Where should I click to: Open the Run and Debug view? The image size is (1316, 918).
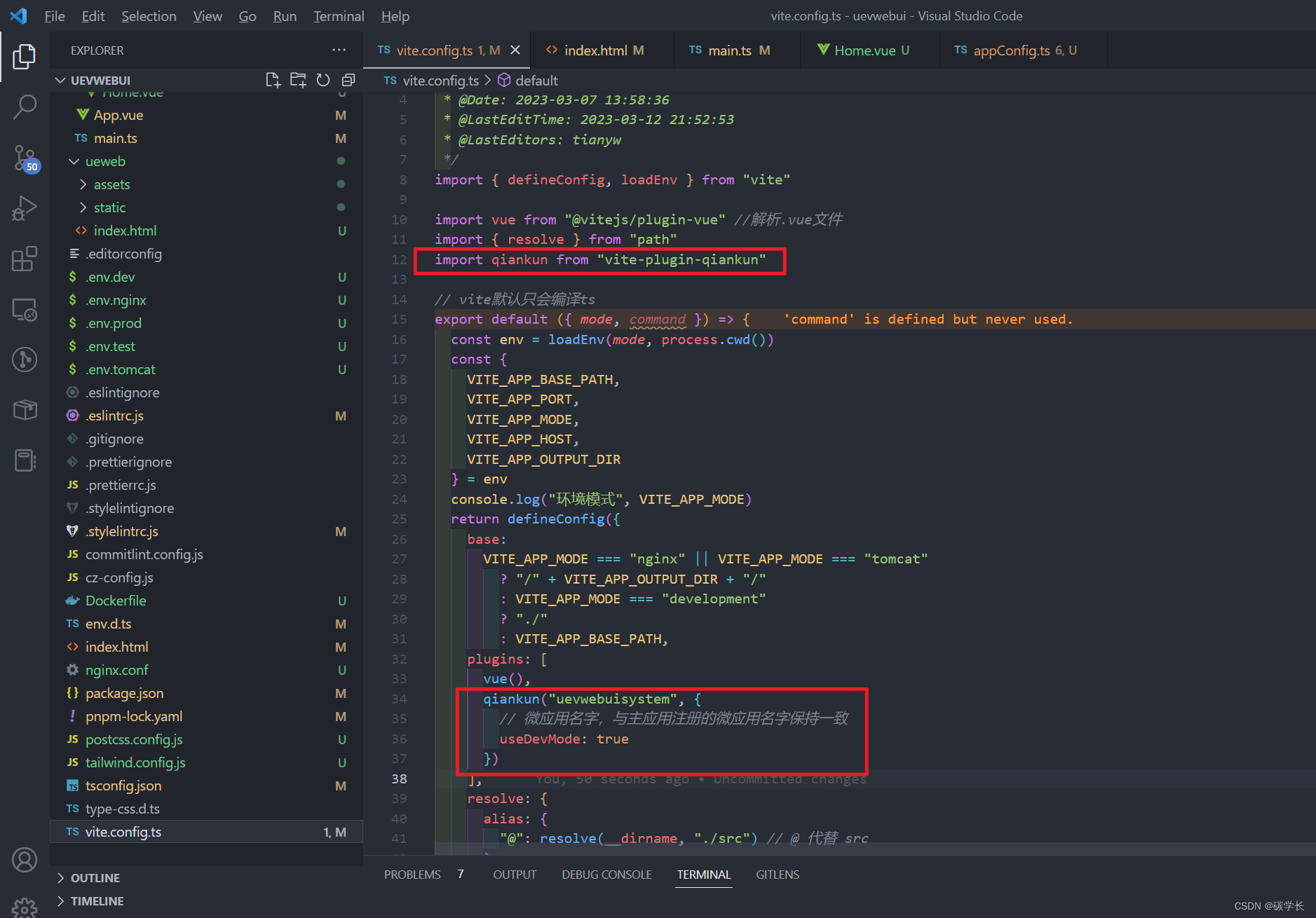[x=25, y=208]
